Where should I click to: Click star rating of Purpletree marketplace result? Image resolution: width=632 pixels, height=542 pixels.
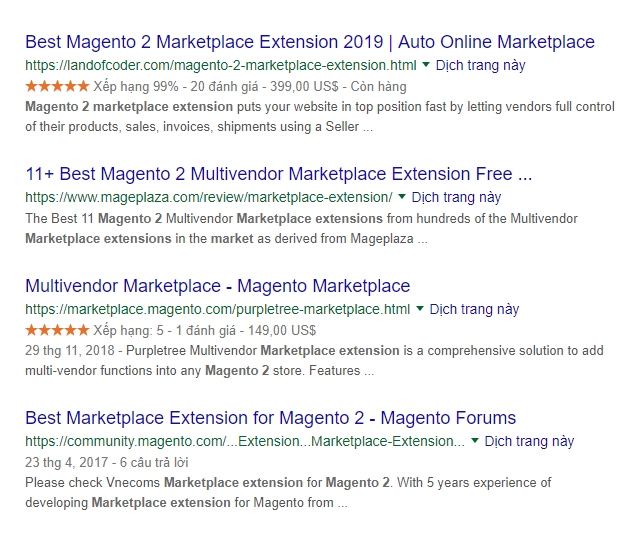tap(56, 330)
